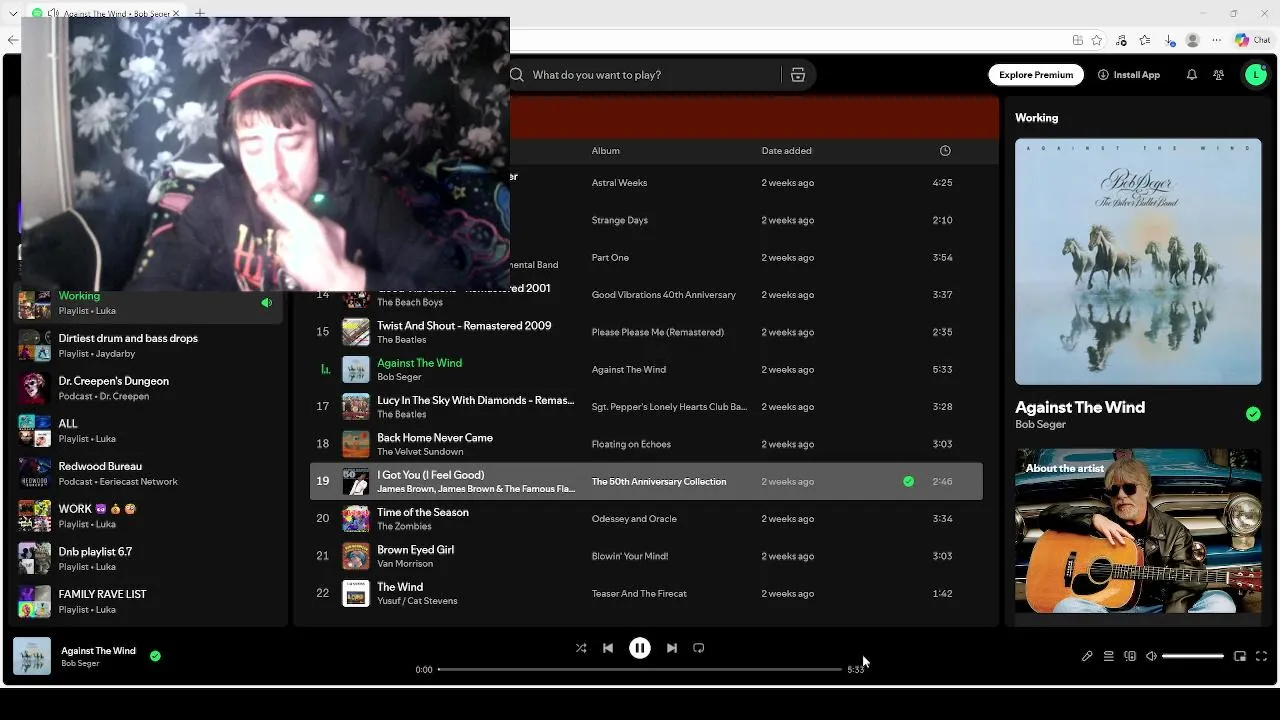
Task: Click the browser favorites star icon
Action: point(1097,40)
